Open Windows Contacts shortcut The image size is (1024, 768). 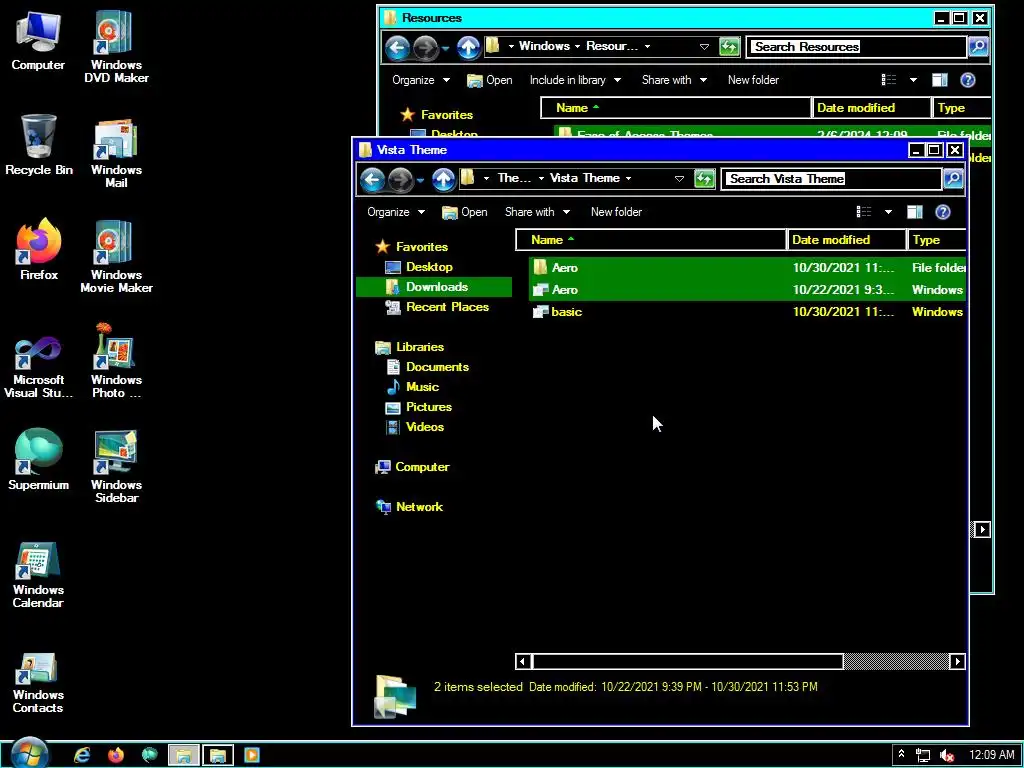point(38,682)
